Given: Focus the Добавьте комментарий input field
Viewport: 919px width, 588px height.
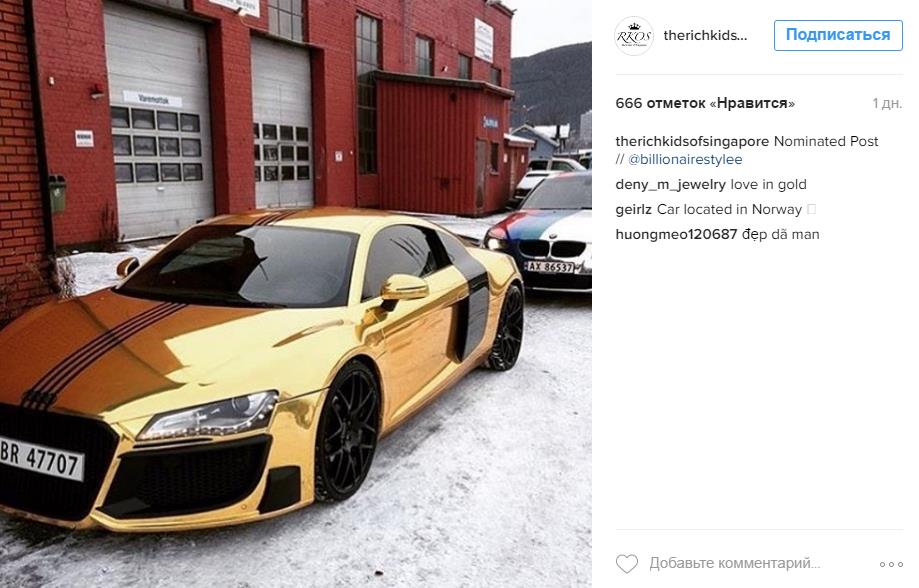Looking at the screenshot, I should tap(735, 563).
